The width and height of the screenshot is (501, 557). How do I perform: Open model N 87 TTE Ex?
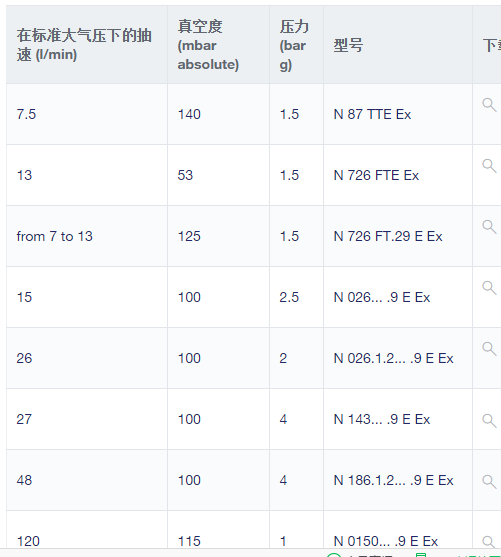[372, 114]
